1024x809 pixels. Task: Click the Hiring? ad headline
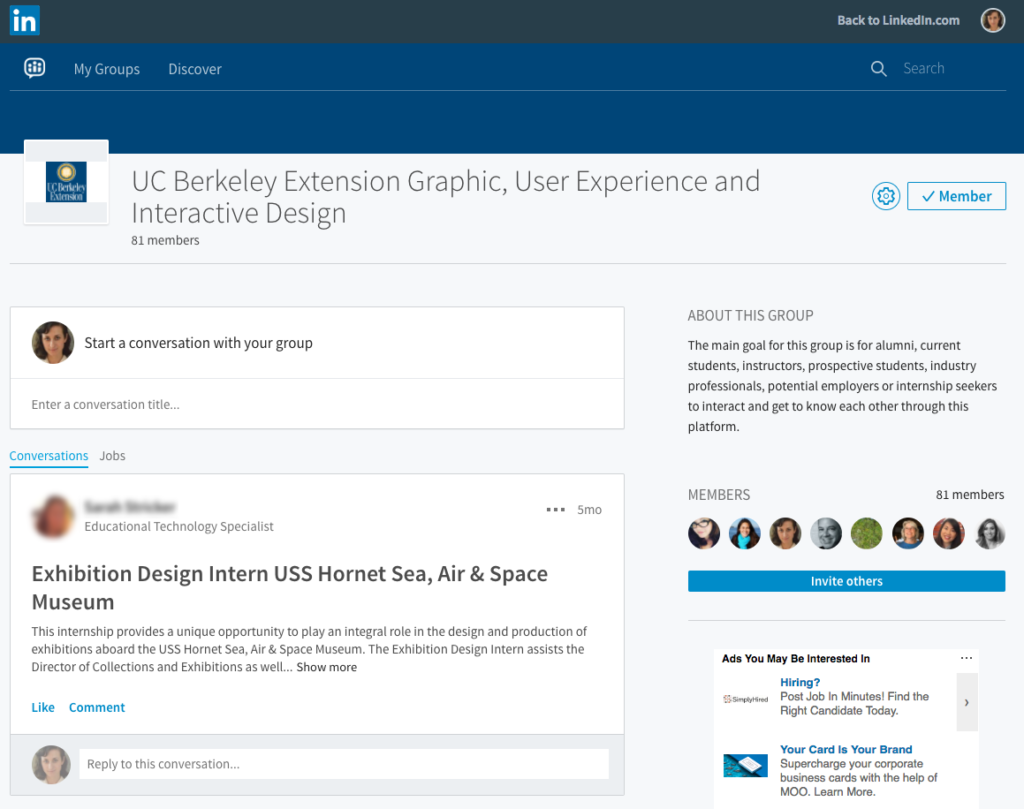[800, 682]
